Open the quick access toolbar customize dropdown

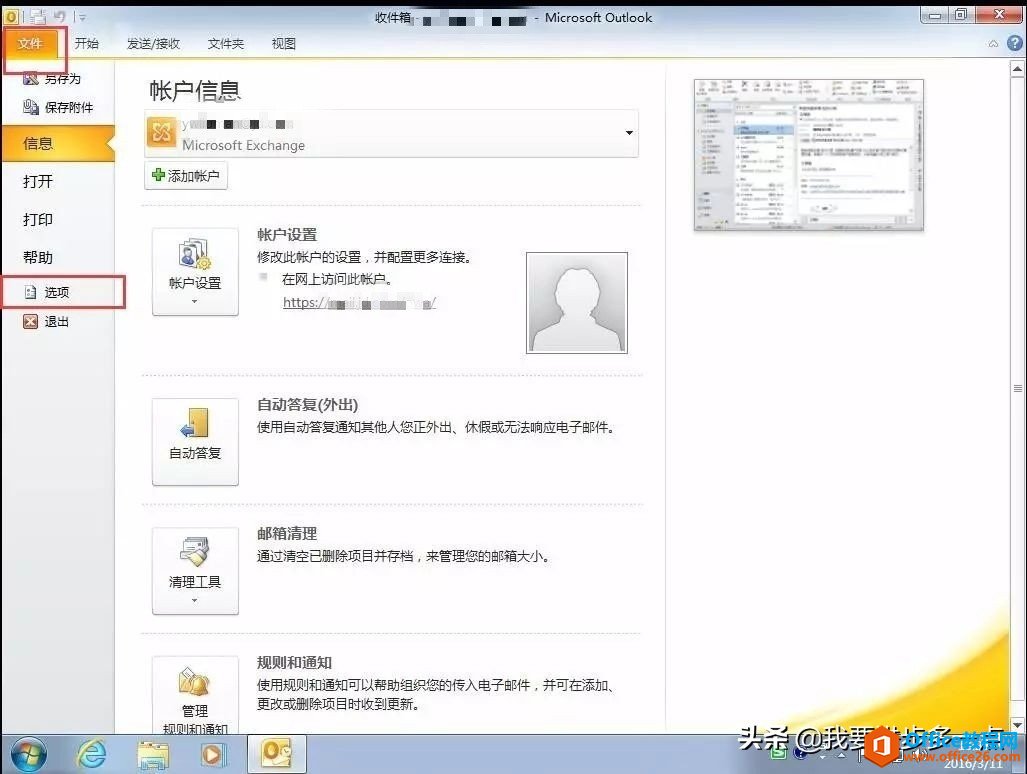[x=82, y=17]
